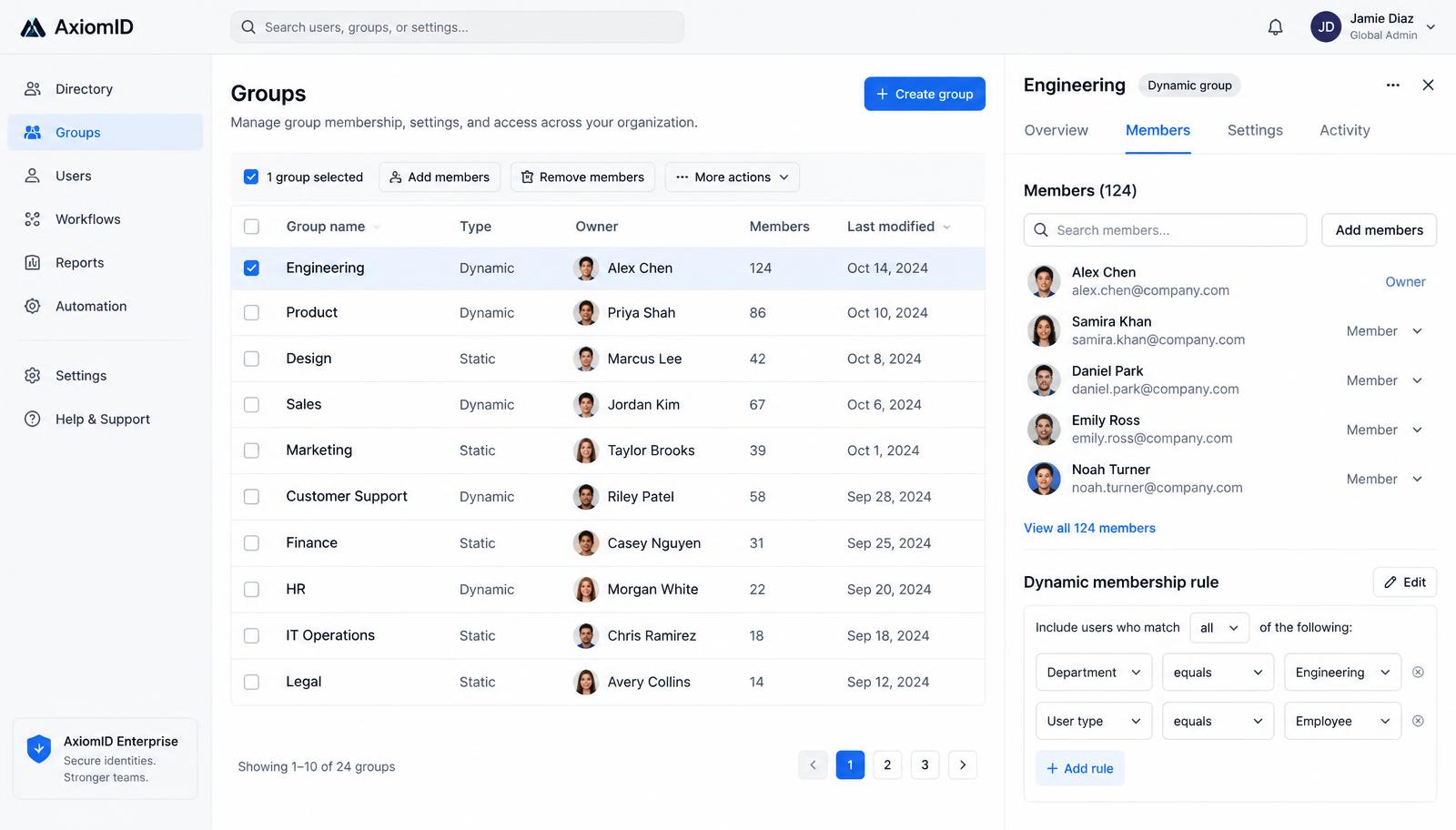Image resolution: width=1456 pixels, height=830 pixels.
Task: Open the 'all' match condition dropdown
Action: (1219, 628)
